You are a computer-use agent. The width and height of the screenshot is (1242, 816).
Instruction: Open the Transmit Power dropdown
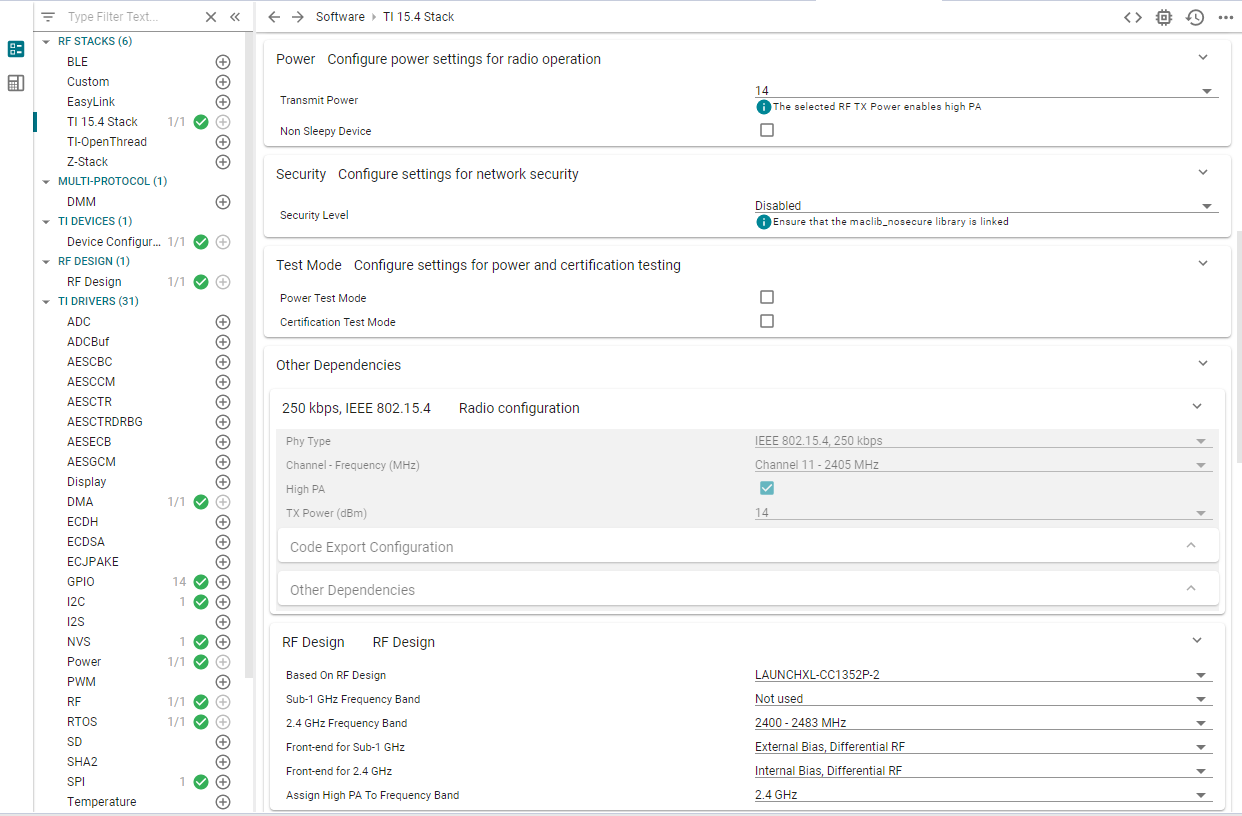point(985,90)
